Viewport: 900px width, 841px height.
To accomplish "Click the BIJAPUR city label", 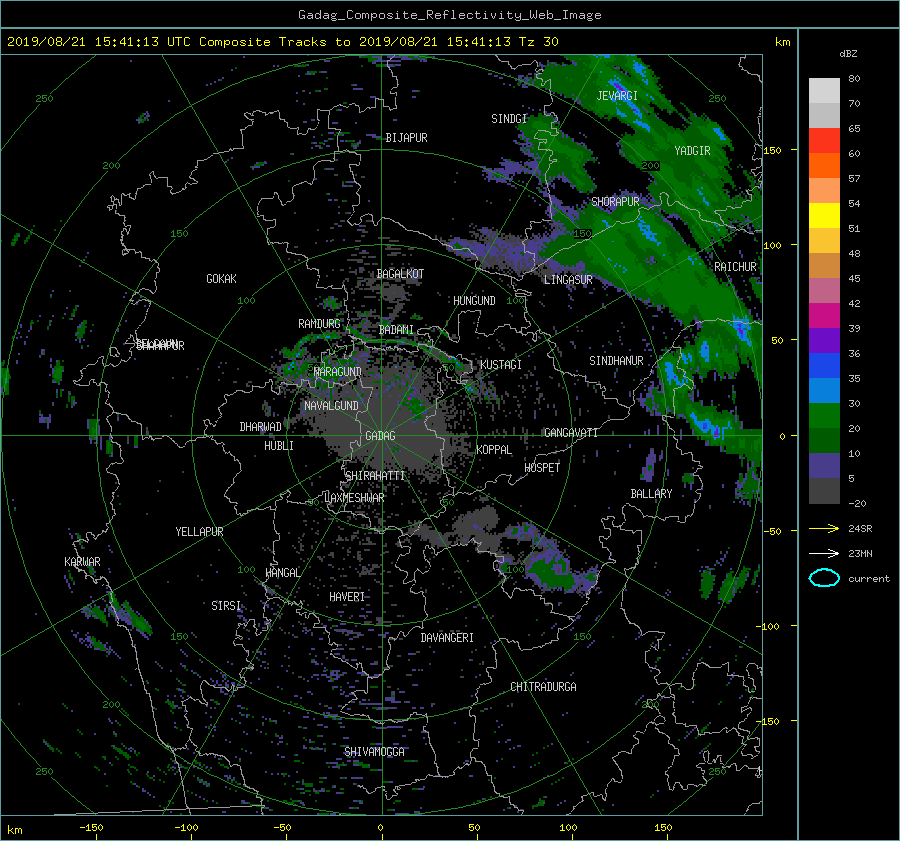I will tap(406, 138).
